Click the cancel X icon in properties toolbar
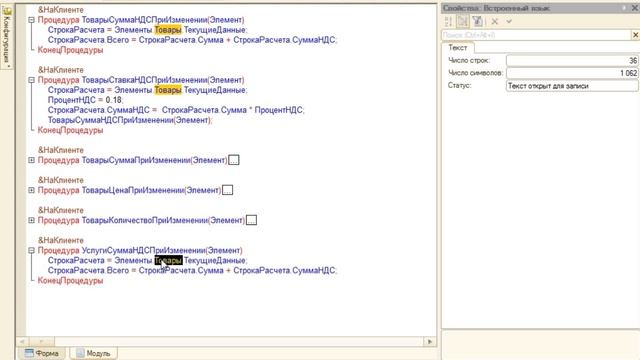 [495, 21]
